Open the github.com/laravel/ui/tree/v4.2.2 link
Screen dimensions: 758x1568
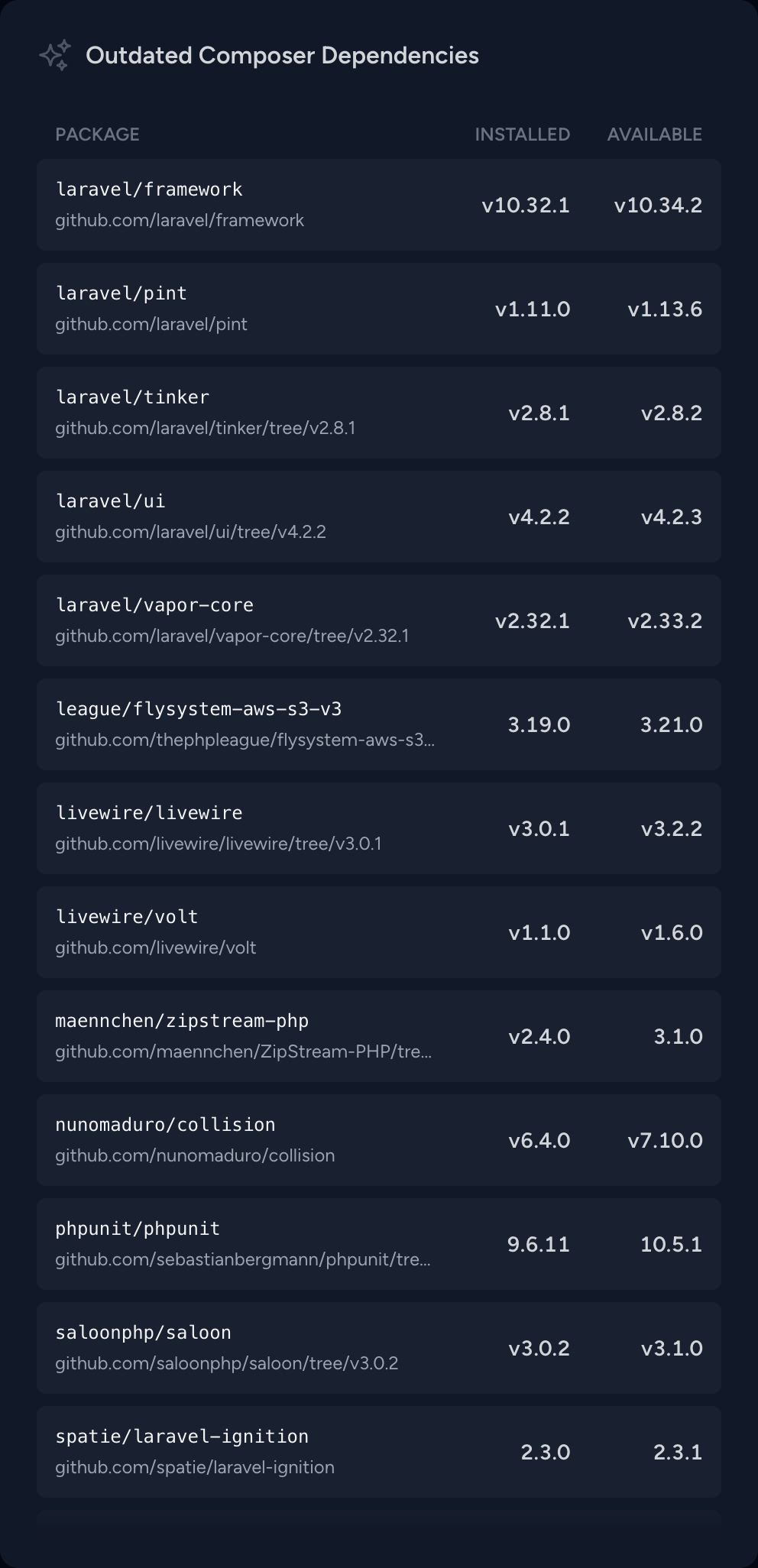[x=190, y=533]
